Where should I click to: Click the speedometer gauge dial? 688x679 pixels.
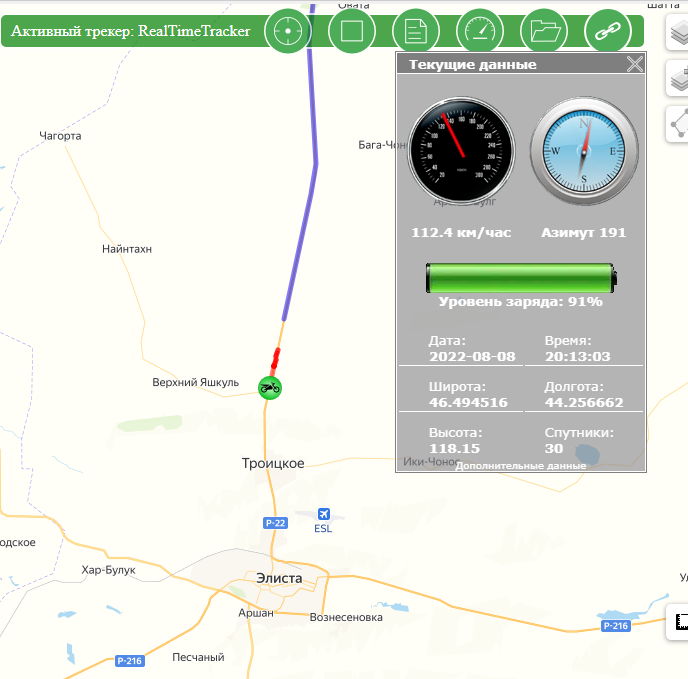tap(461, 151)
